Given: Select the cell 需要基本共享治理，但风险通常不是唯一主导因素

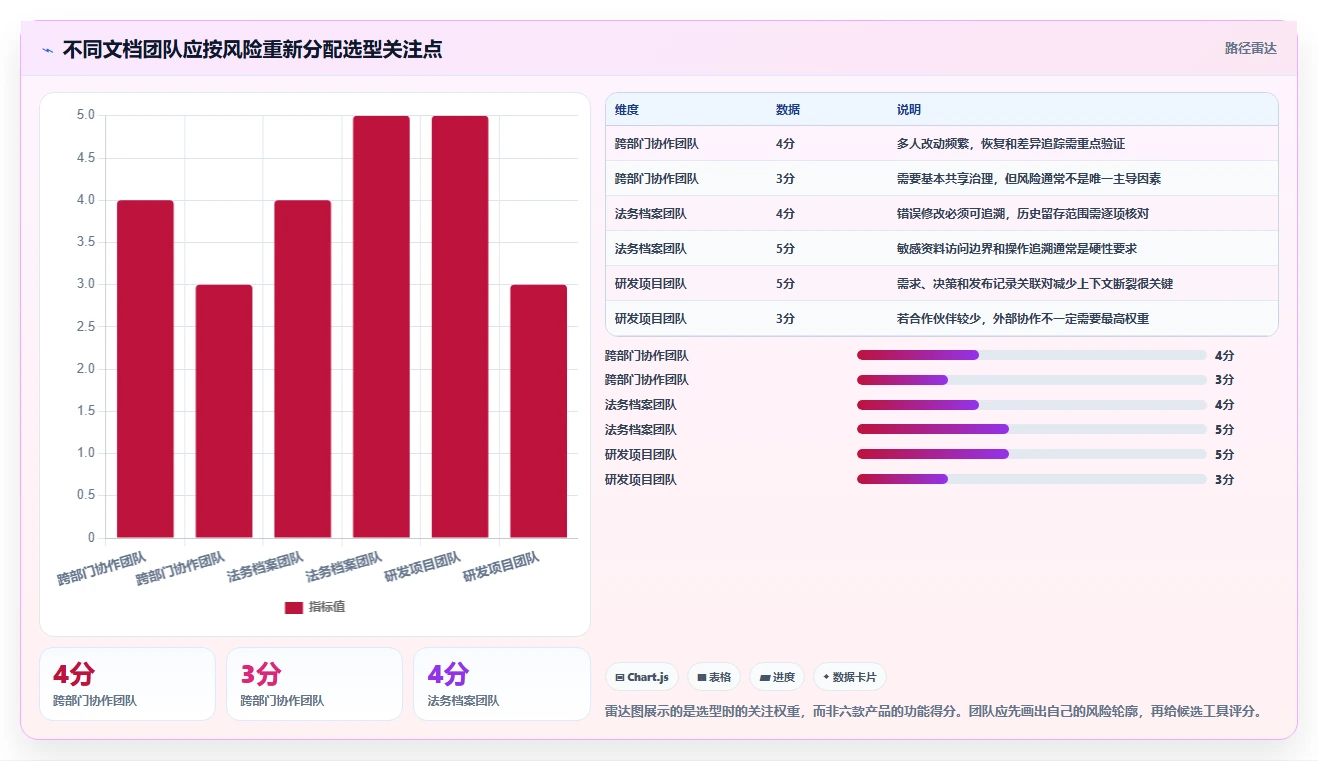Looking at the screenshot, I should click(x=1029, y=179).
